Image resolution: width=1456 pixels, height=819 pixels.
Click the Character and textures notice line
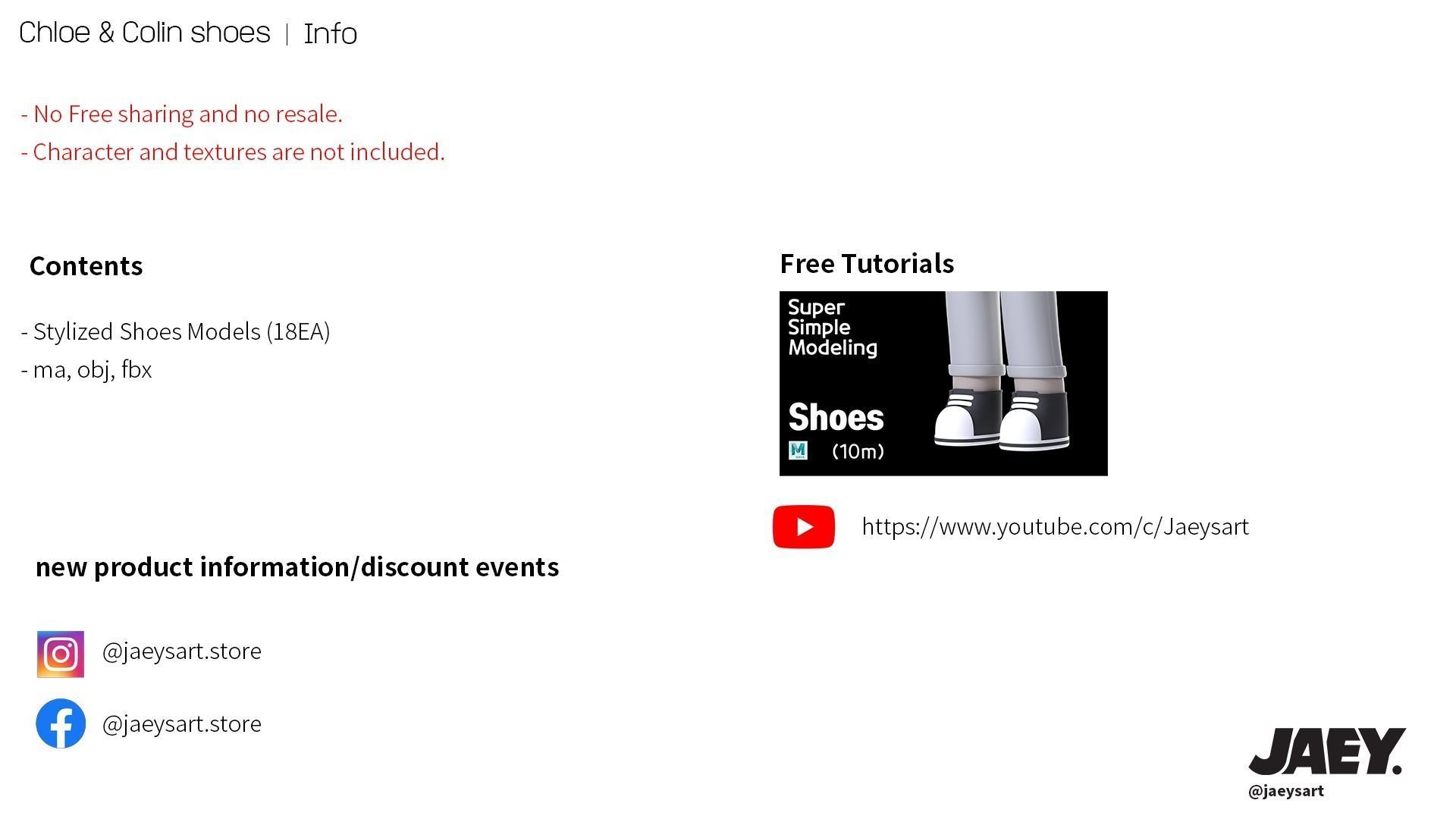click(233, 152)
